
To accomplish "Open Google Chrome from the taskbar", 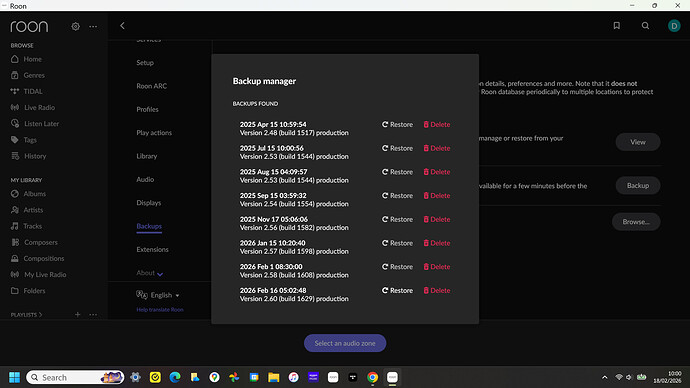I will click(x=372, y=377).
